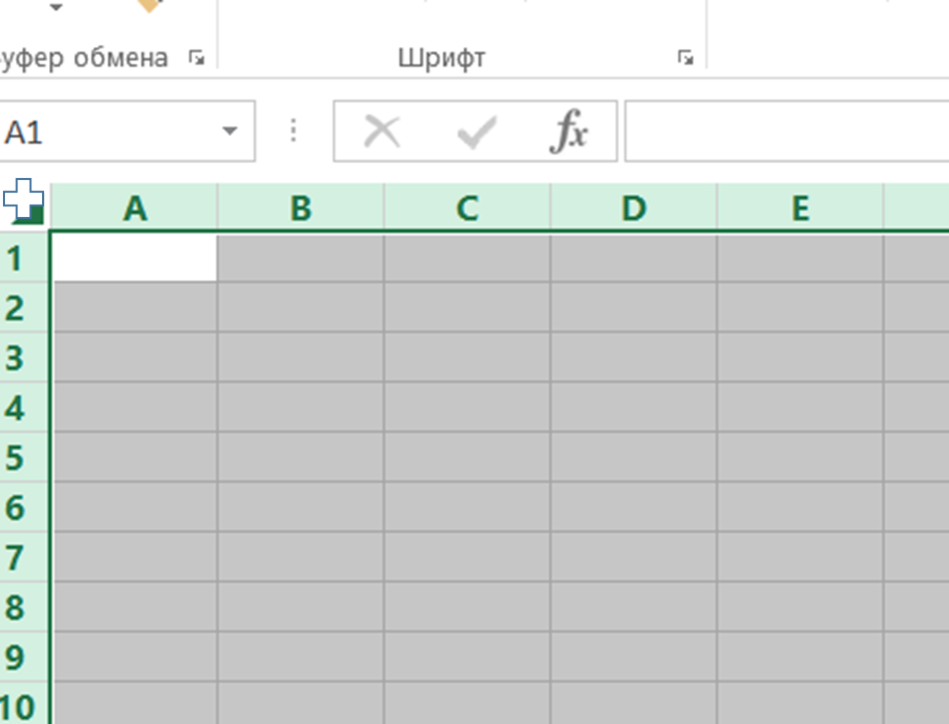Select column E header

pos(799,208)
